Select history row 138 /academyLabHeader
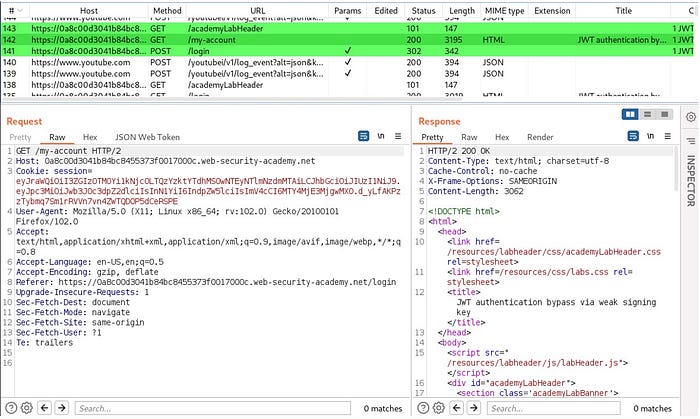The image size is (700, 419). click(x=347, y=85)
